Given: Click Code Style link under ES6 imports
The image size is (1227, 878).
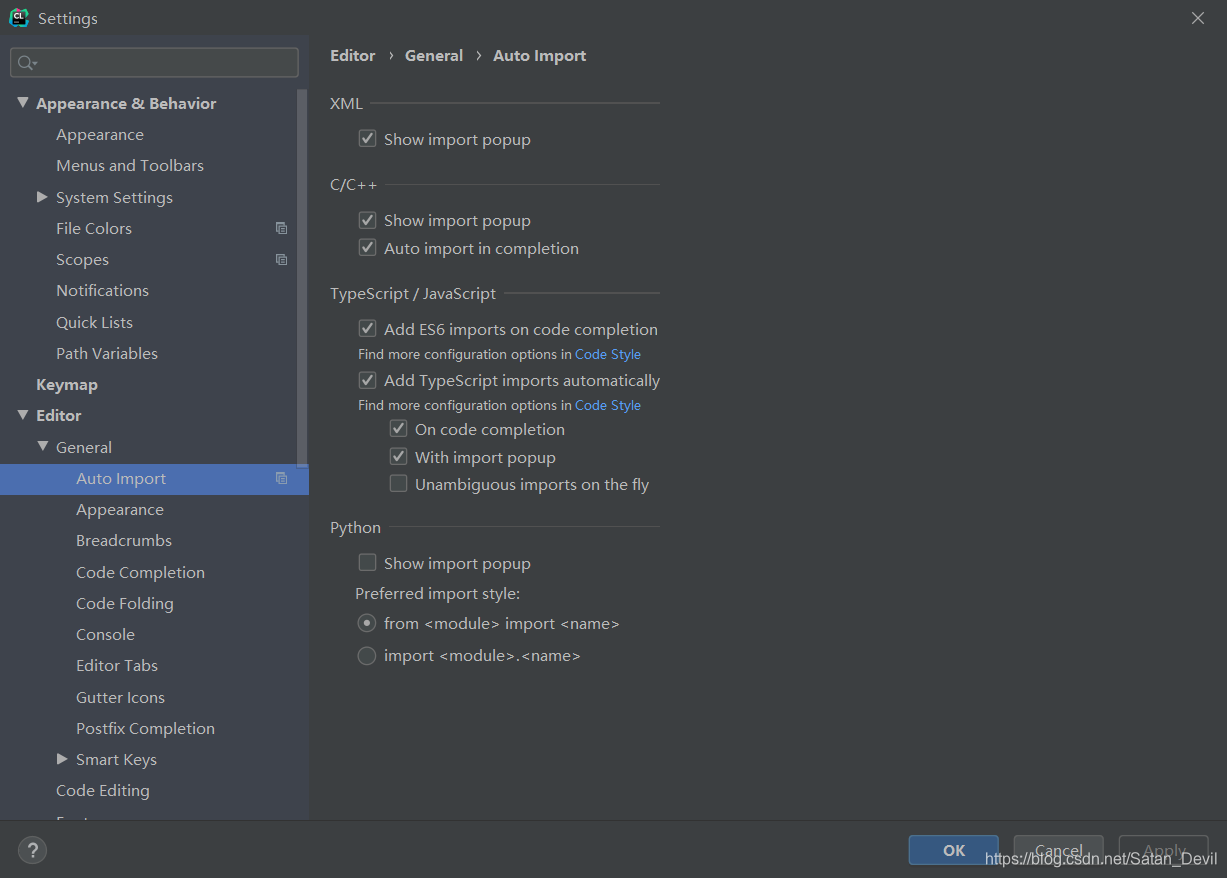Looking at the screenshot, I should pyautogui.click(x=608, y=354).
